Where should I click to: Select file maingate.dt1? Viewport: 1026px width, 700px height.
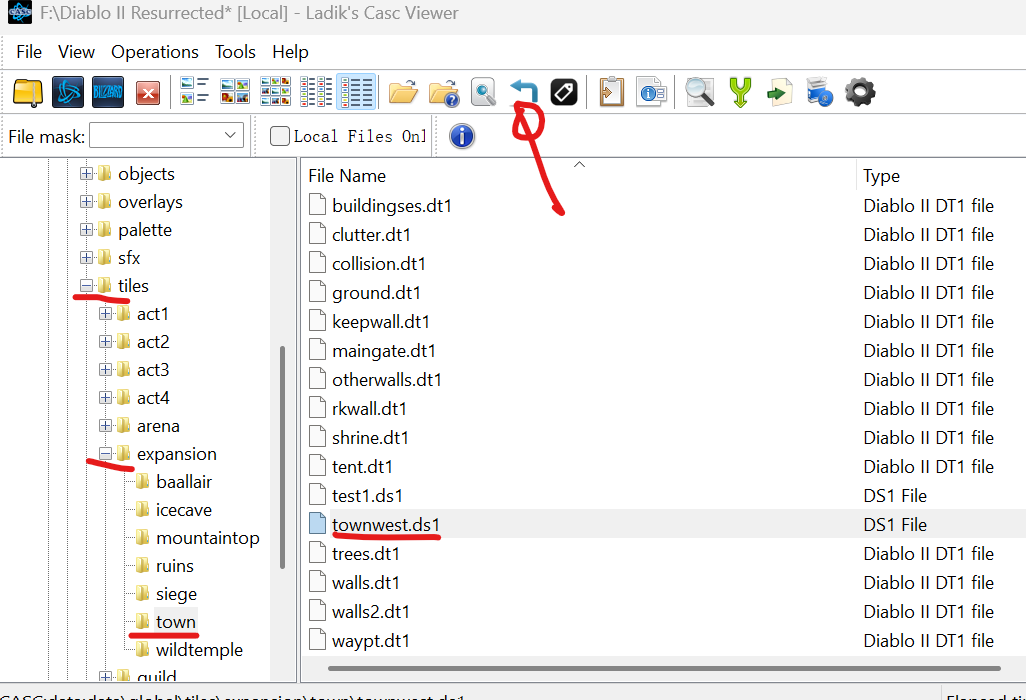click(x=383, y=351)
